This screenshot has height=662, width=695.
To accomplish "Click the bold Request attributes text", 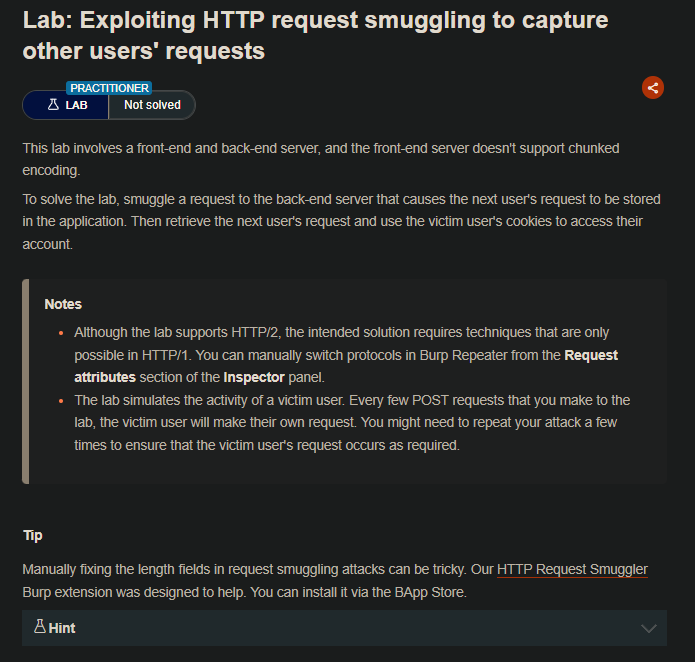I will click(344, 365).
